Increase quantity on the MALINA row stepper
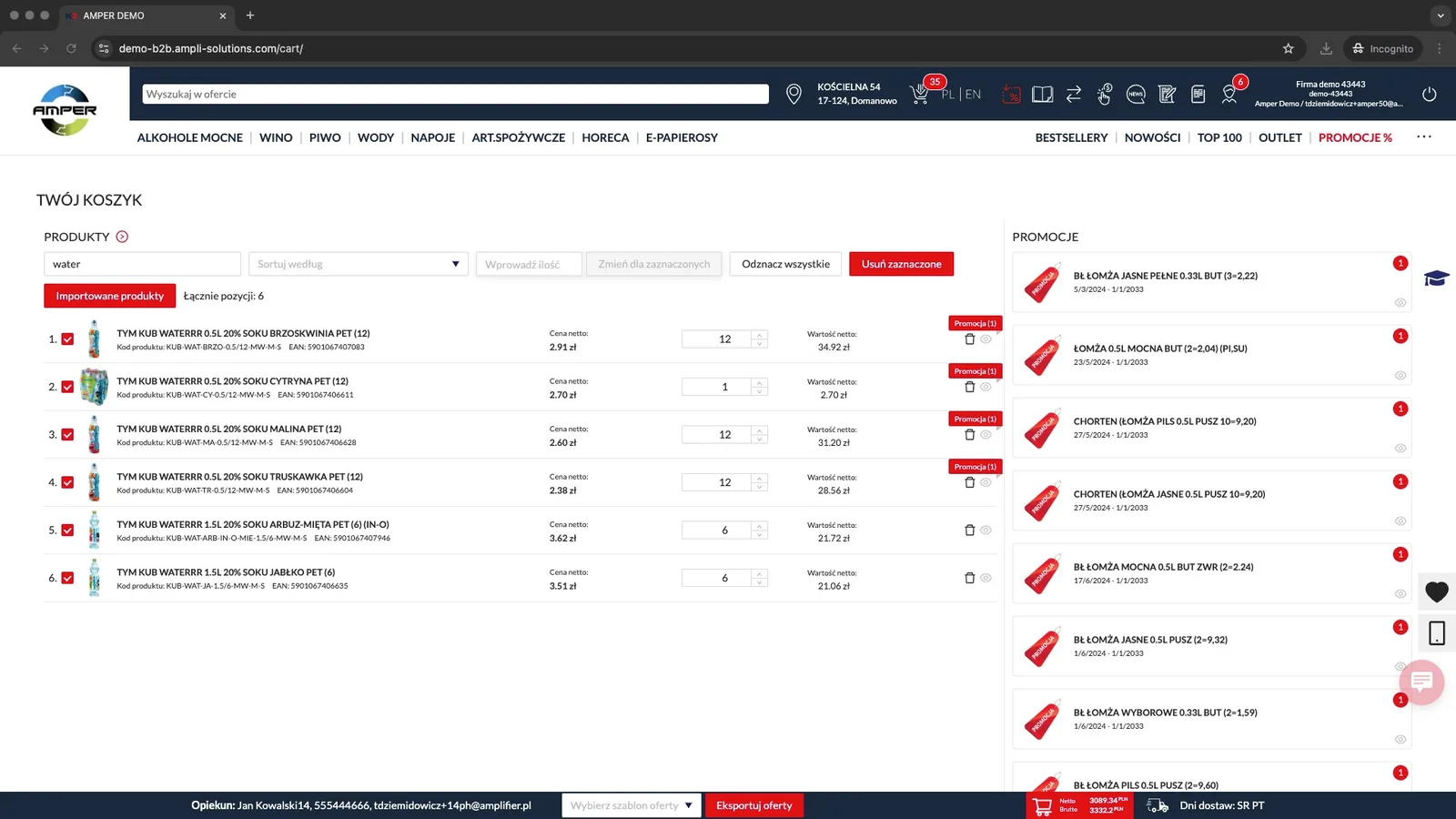 pos(760,430)
